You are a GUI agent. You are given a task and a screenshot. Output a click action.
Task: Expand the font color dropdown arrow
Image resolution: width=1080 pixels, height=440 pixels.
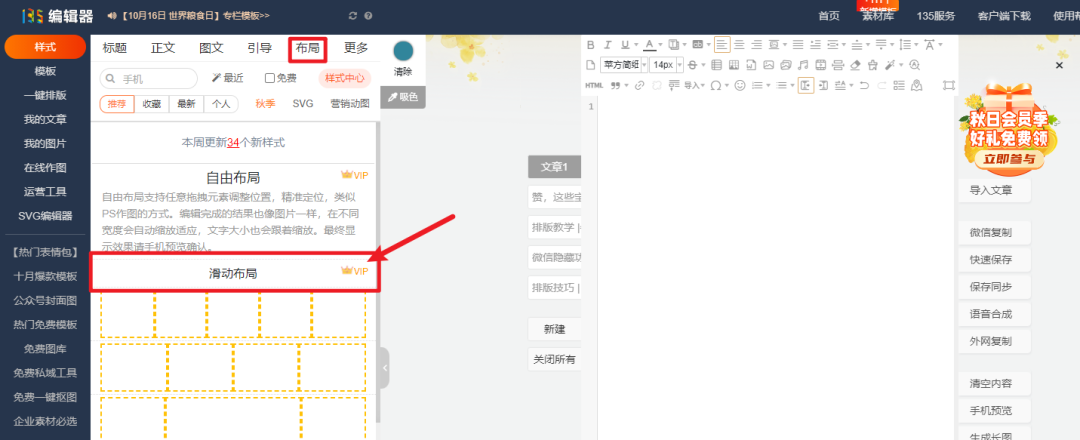(661, 45)
